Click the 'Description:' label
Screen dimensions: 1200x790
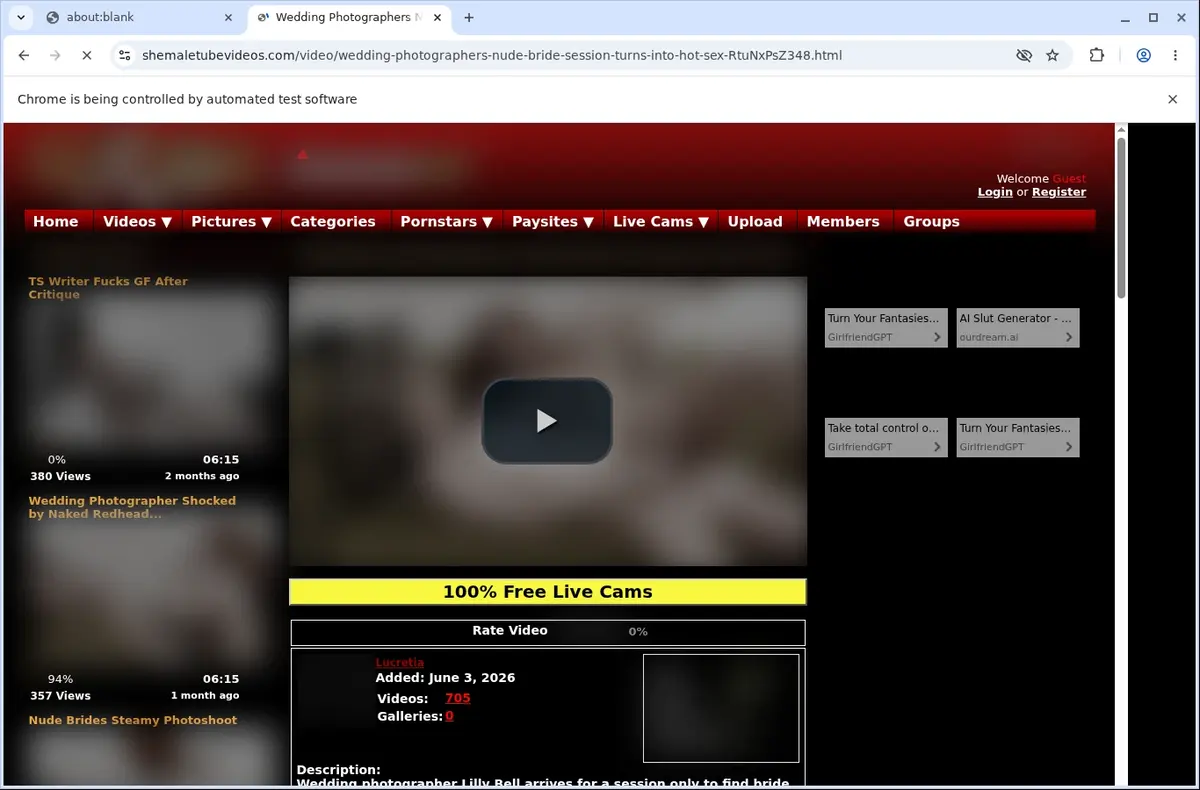338,770
